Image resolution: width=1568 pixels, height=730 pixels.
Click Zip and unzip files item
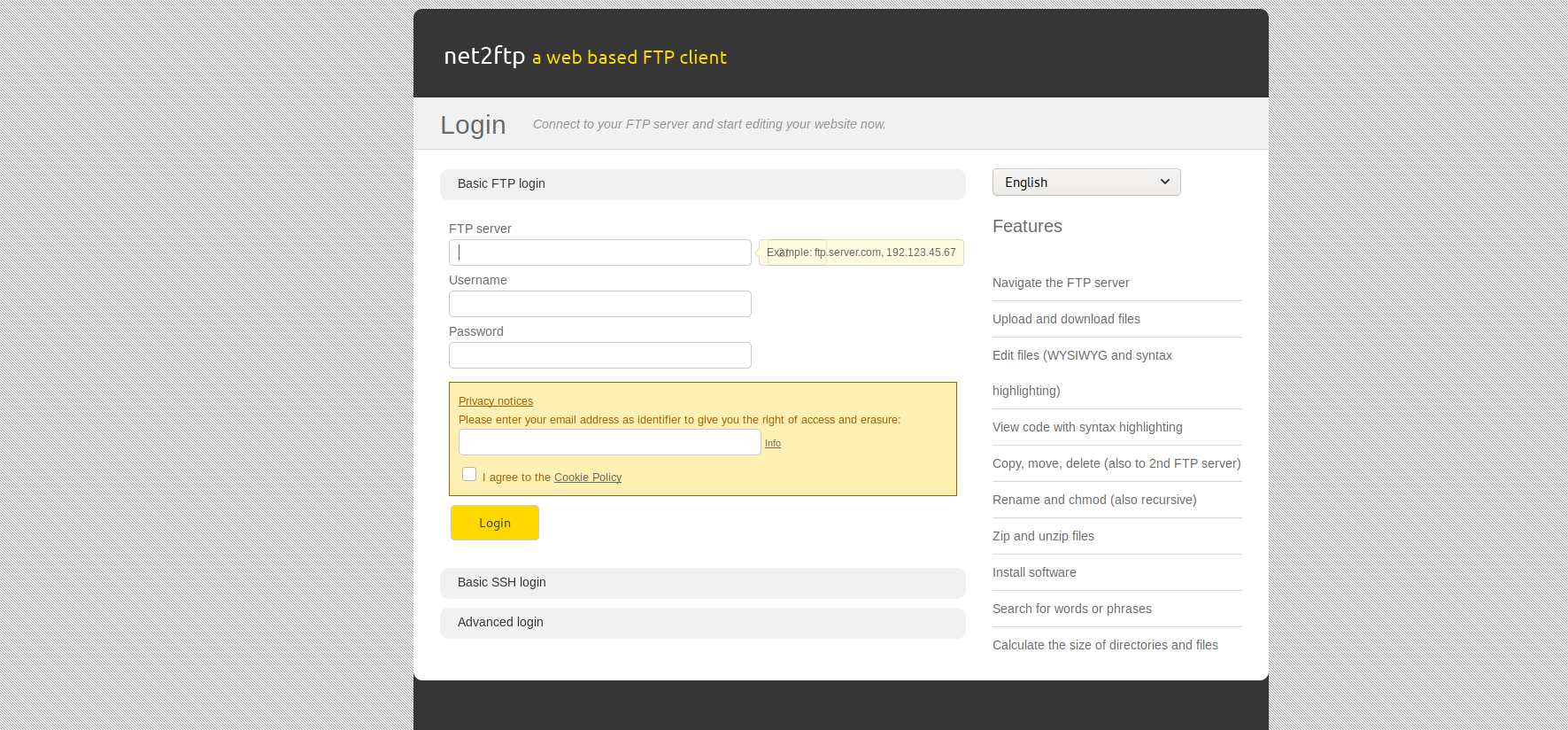(x=1043, y=536)
